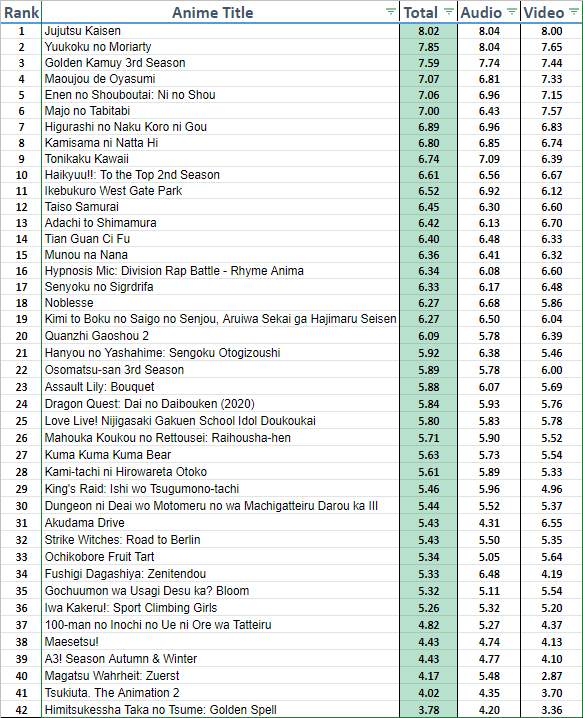This screenshot has height=718, width=583.
Task: Select Himitsukessha total score 3.78
Action: point(428,709)
